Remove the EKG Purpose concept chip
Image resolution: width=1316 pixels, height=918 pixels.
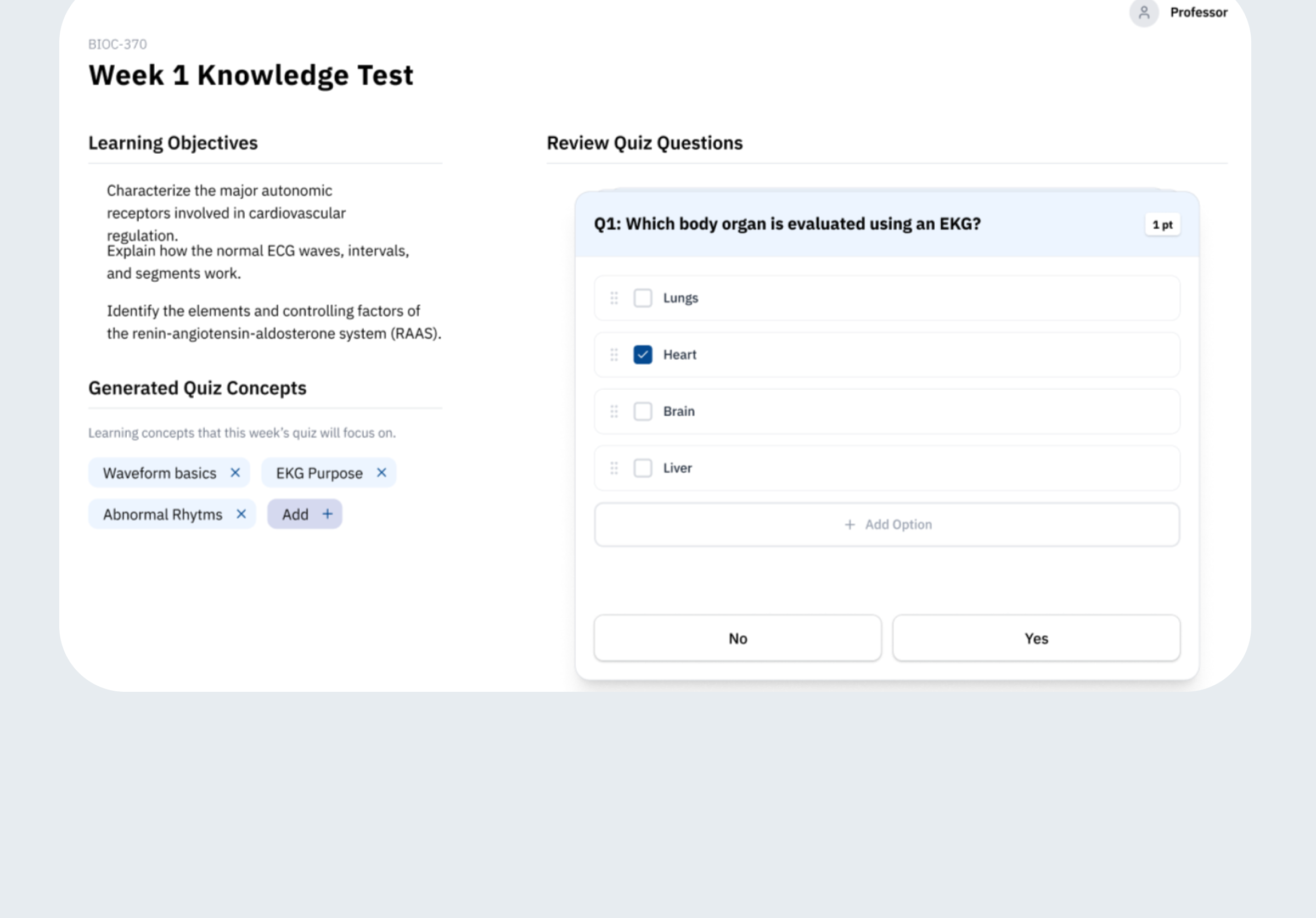coord(381,473)
